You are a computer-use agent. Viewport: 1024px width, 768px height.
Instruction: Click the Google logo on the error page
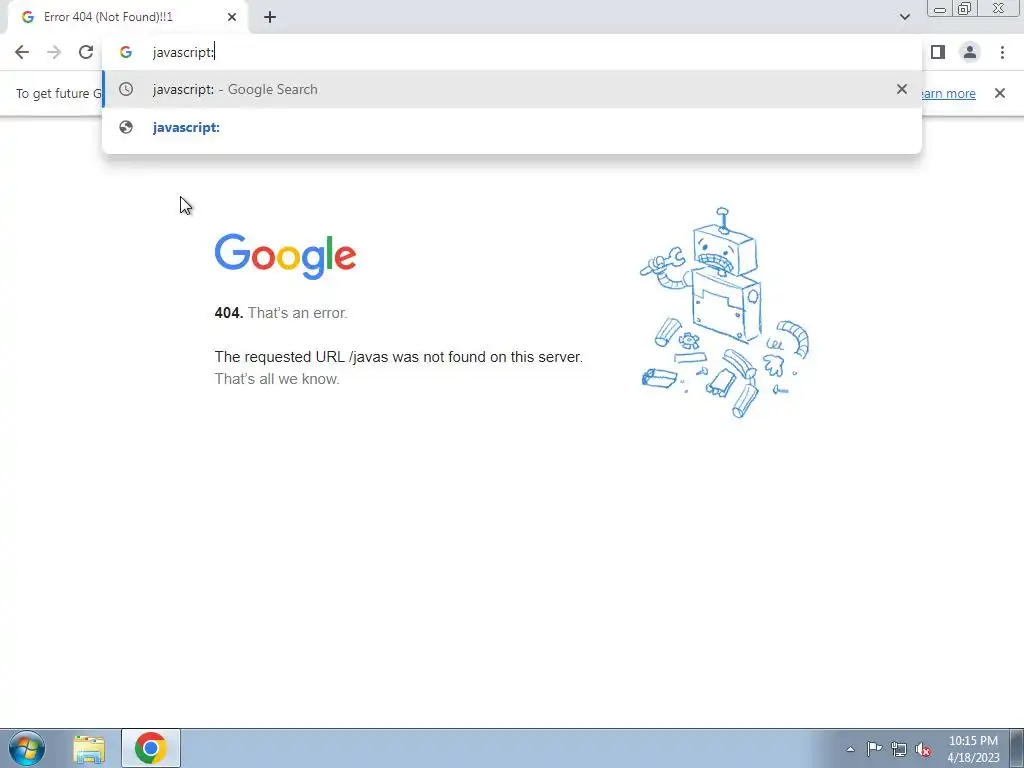285,256
